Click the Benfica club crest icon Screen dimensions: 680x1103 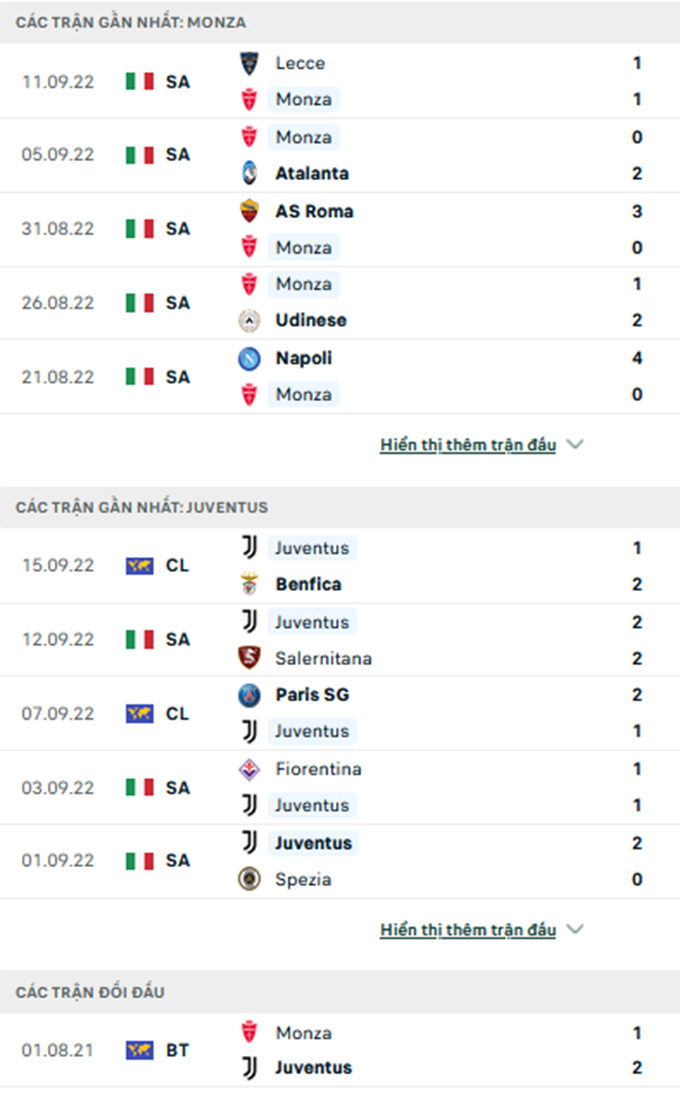[x=249, y=584]
